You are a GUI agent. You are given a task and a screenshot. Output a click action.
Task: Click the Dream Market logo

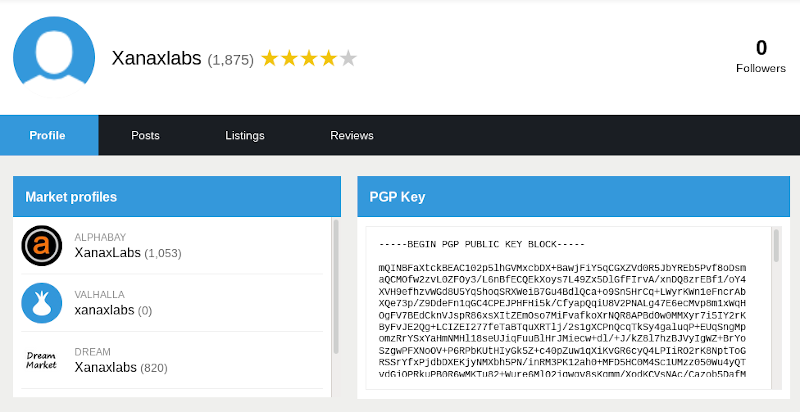[x=42, y=360]
